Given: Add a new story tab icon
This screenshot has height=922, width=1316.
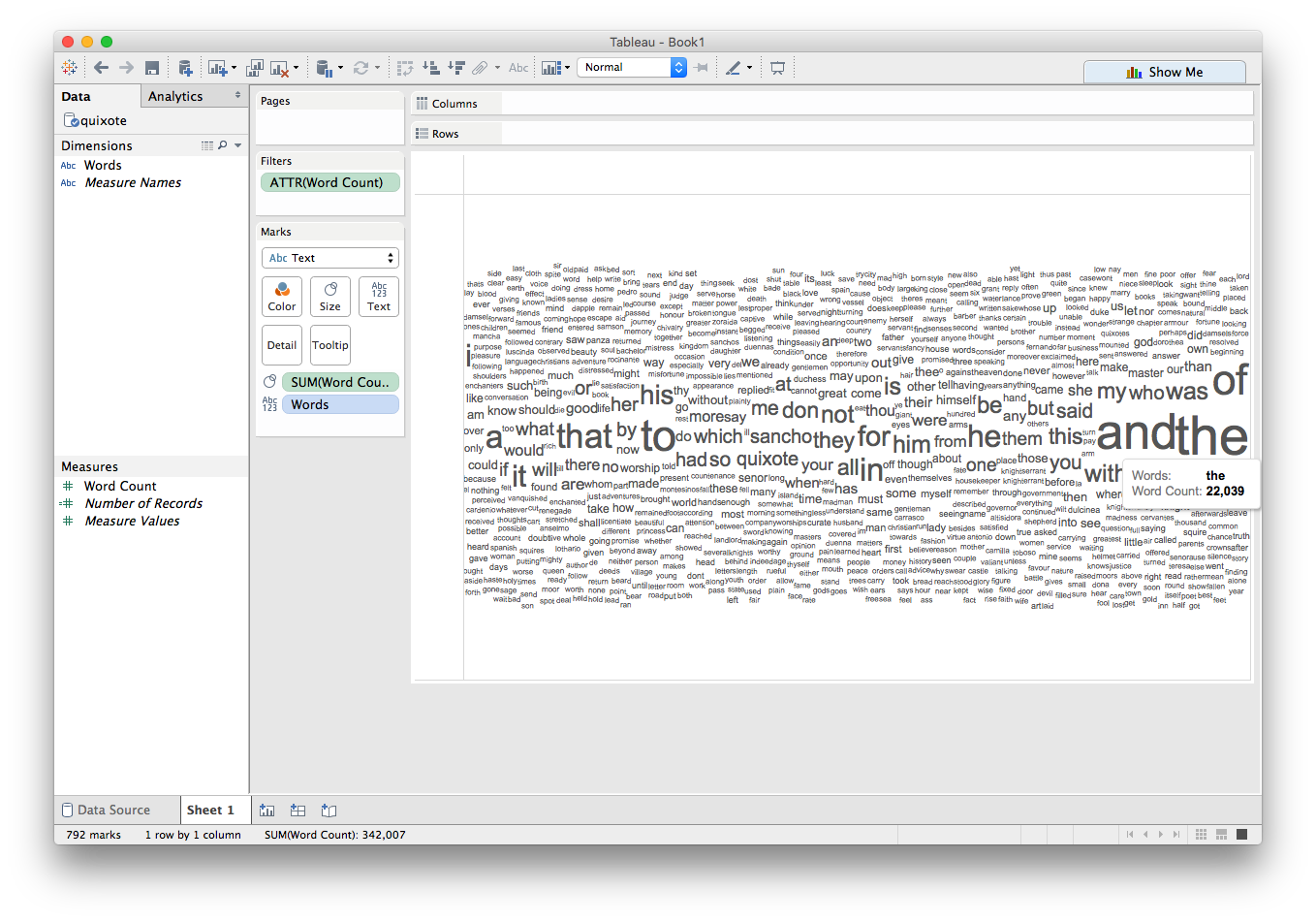Looking at the screenshot, I should tap(329, 810).
